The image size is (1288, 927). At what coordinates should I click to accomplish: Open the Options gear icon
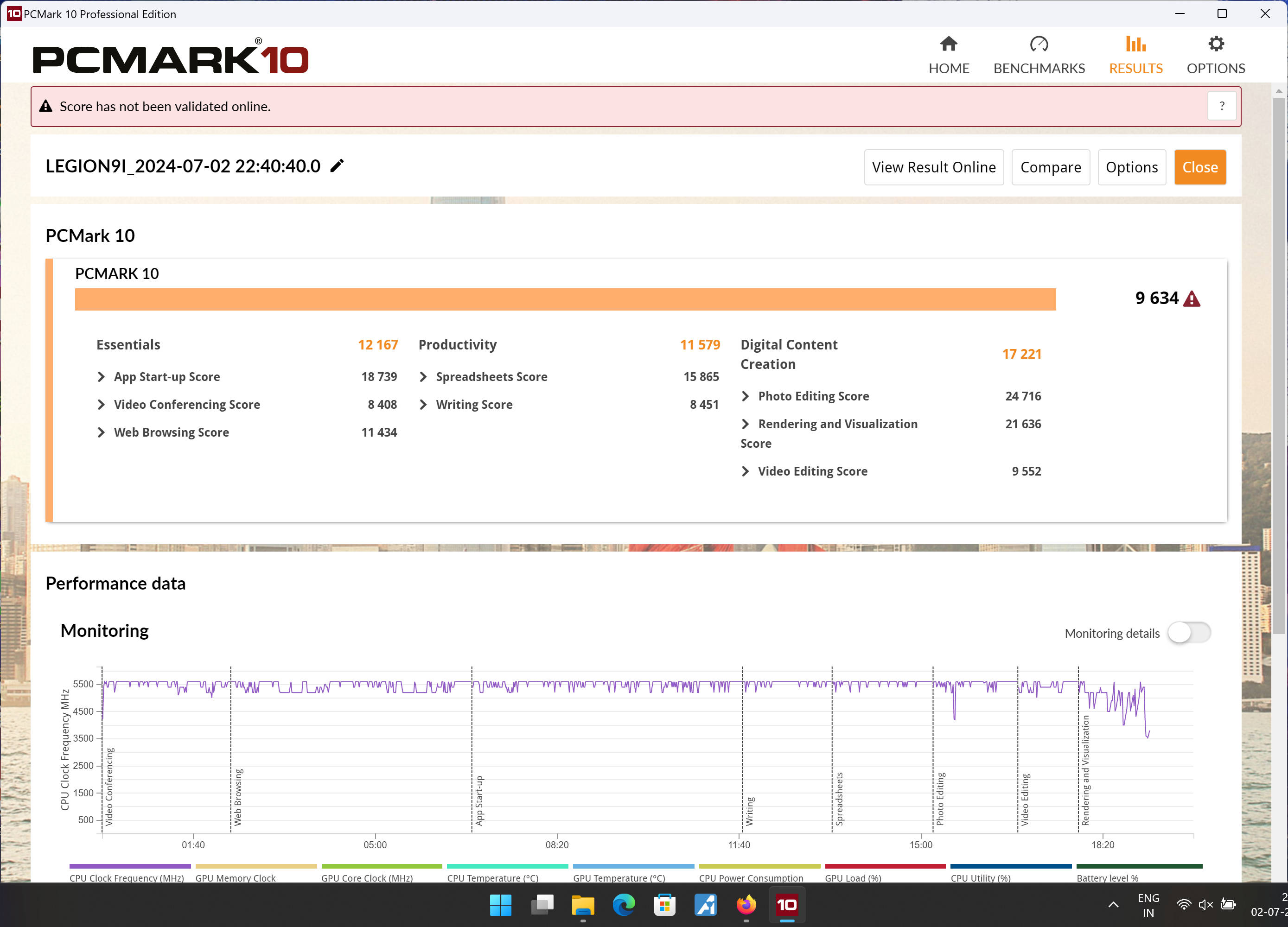tap(1215, 44)
